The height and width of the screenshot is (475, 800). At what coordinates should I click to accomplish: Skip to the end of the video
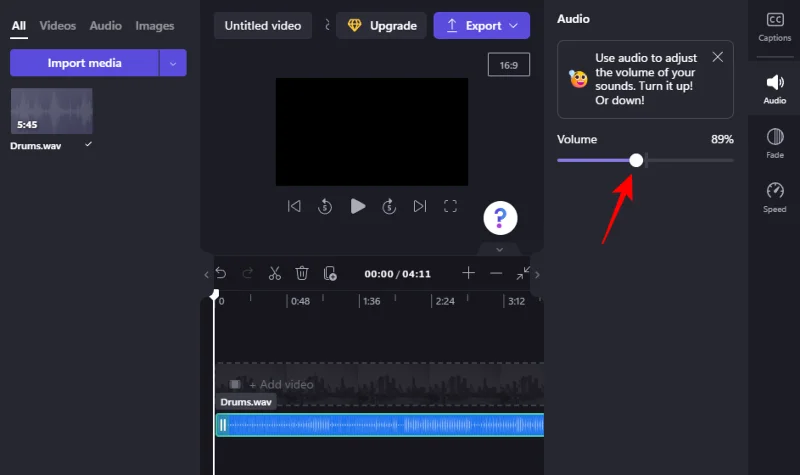(420, 206)
